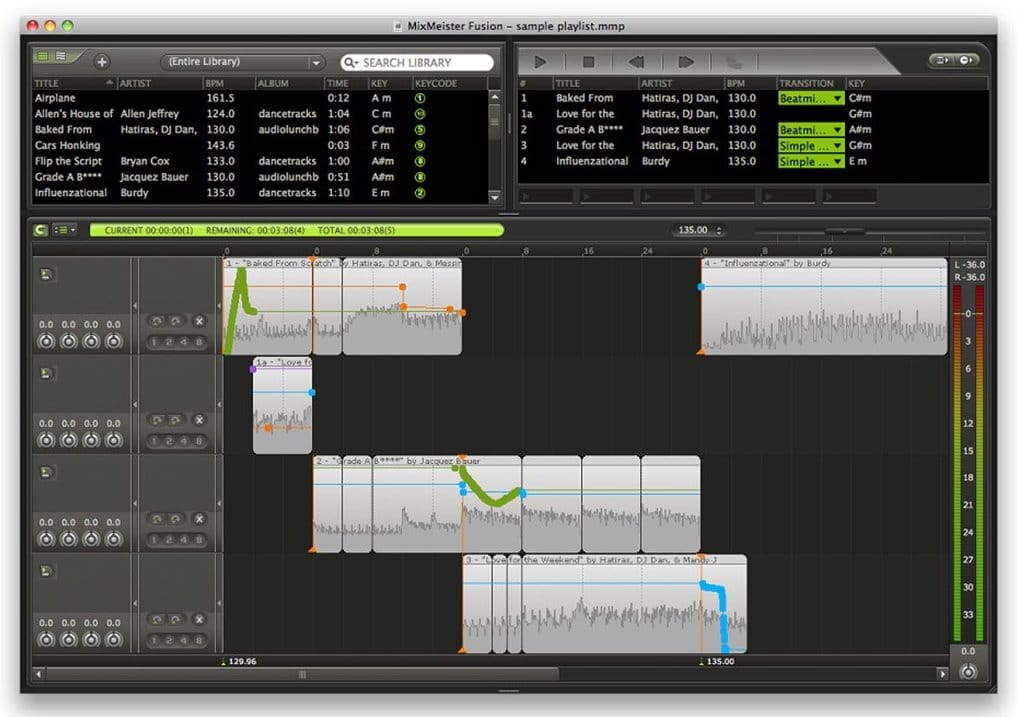Select Flip the Script in the library
This screenshot has height=717, width=1017.
68,161
